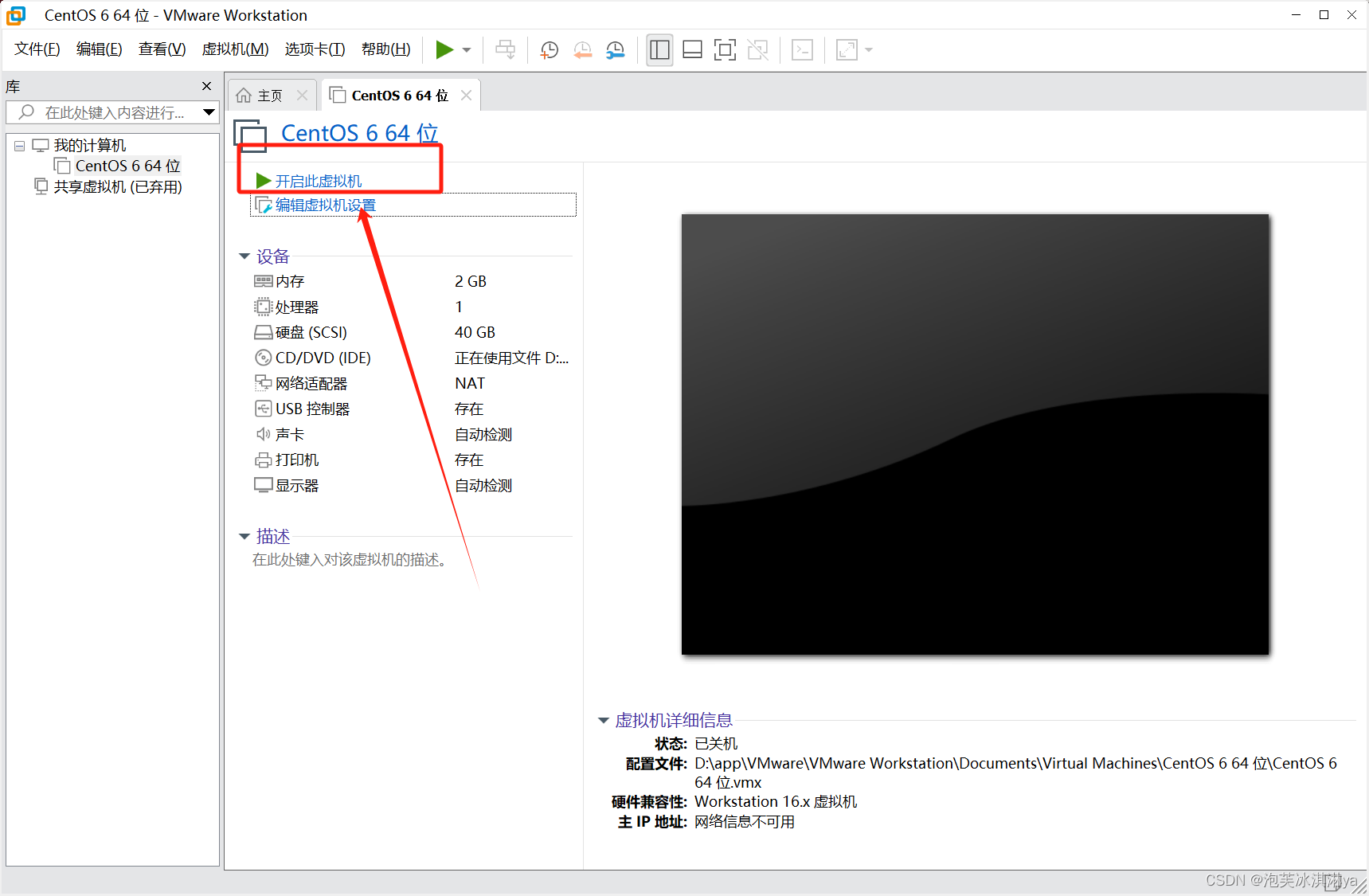
Task: Open the 文件(F) menu
Action: coord(37,49)
